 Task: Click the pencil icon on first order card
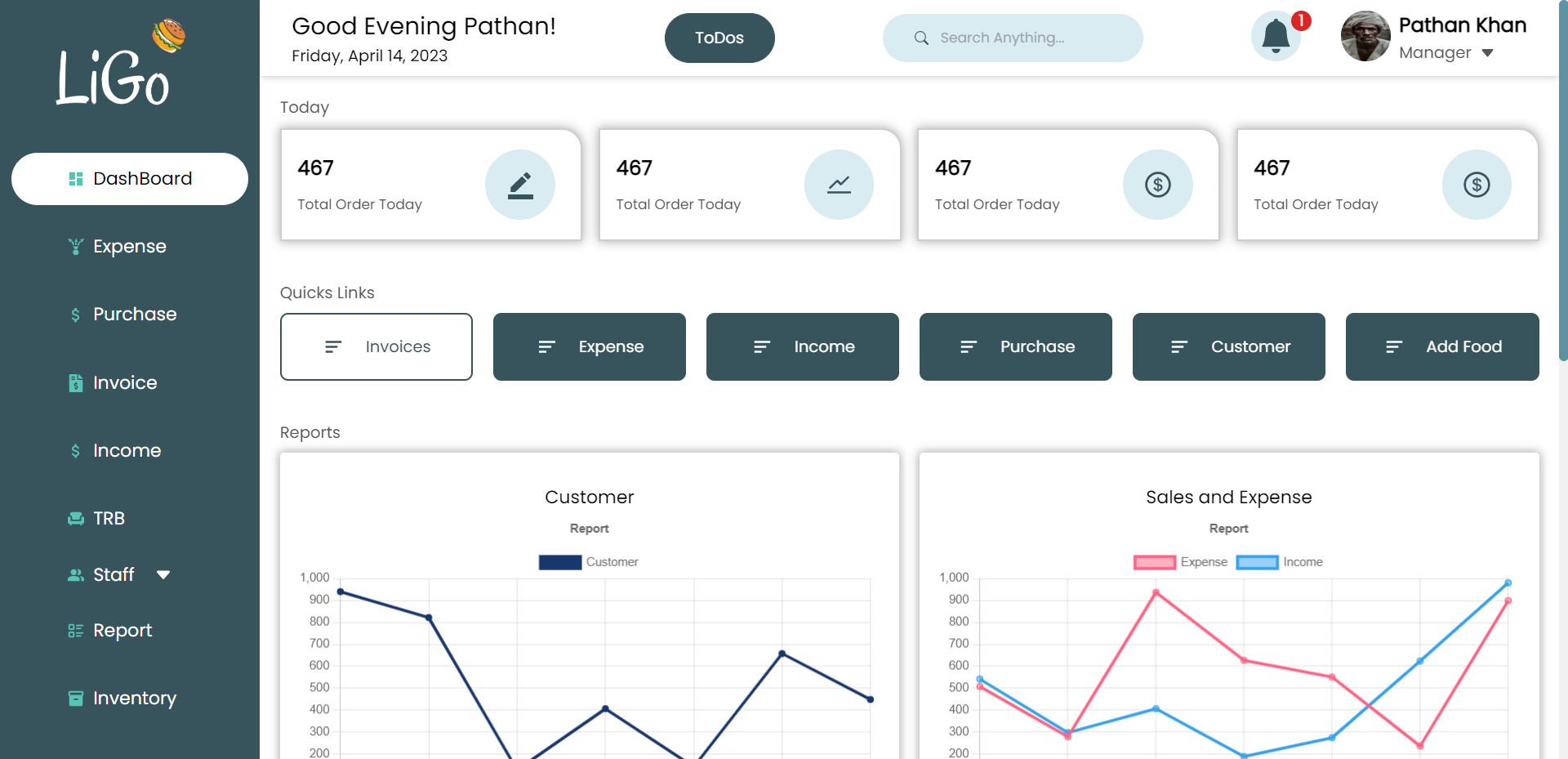point(520,185)
